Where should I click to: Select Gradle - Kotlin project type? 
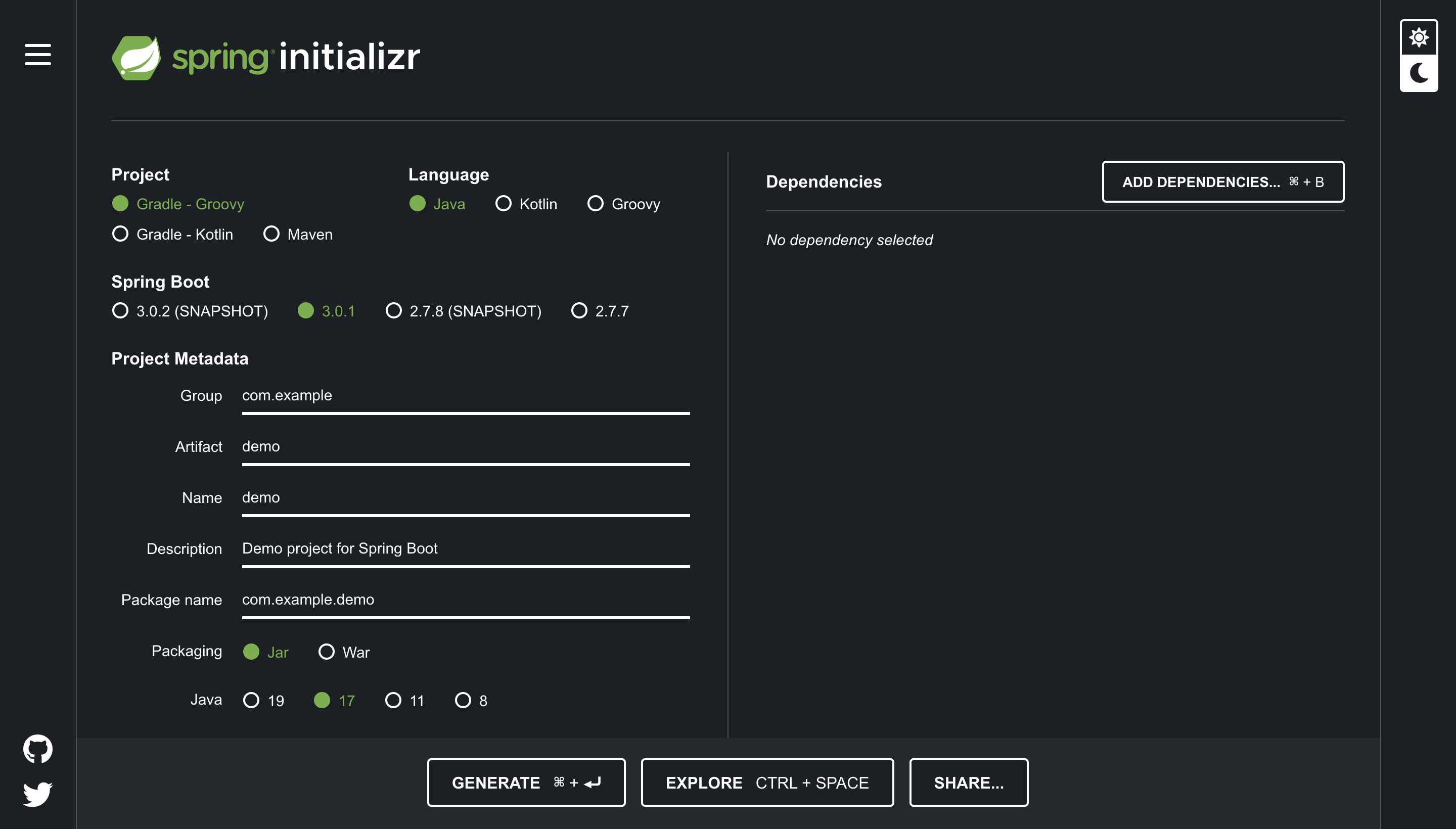(x=120, y=234)
